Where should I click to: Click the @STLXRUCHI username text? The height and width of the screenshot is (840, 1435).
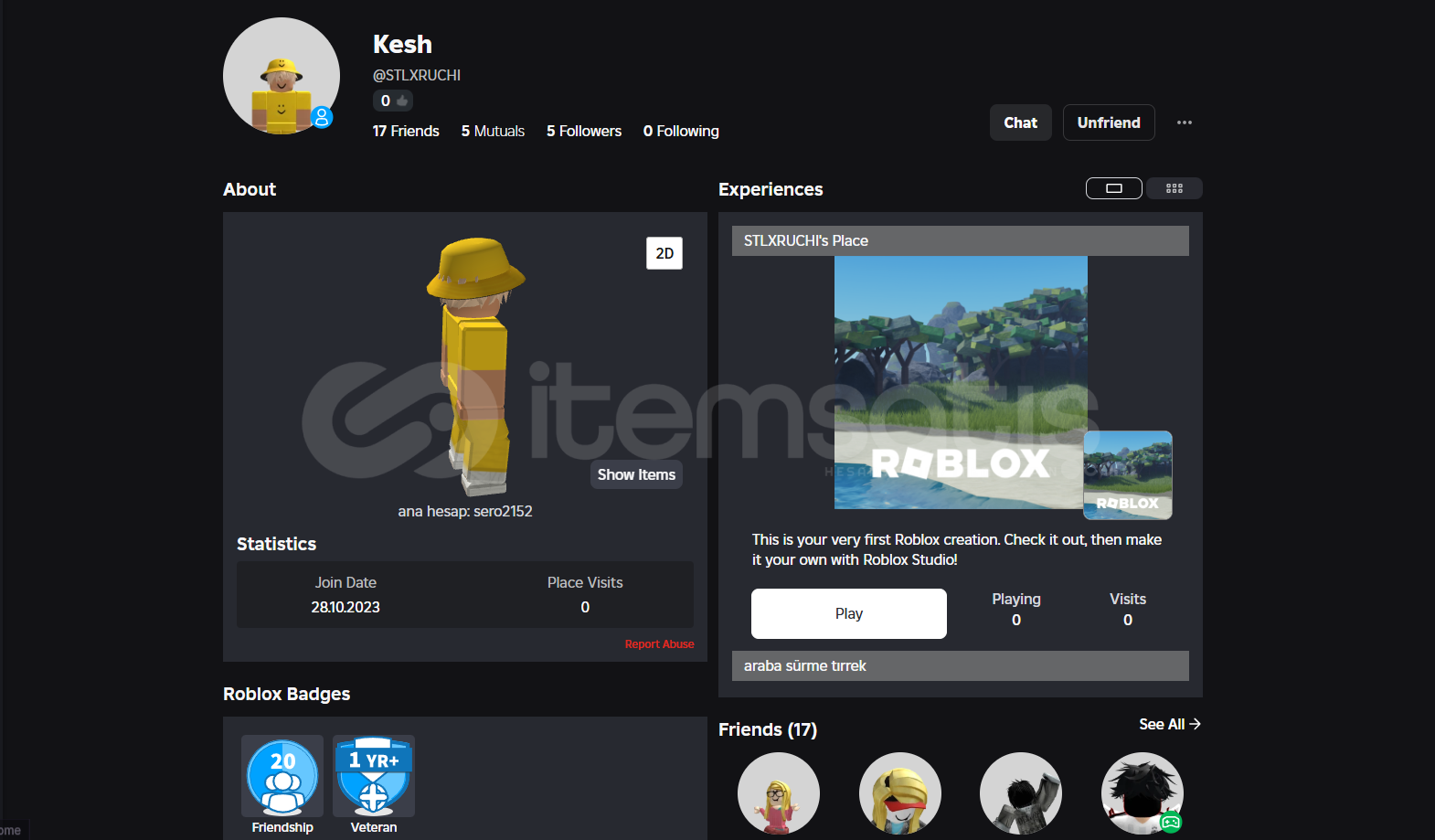coord(417,75)
